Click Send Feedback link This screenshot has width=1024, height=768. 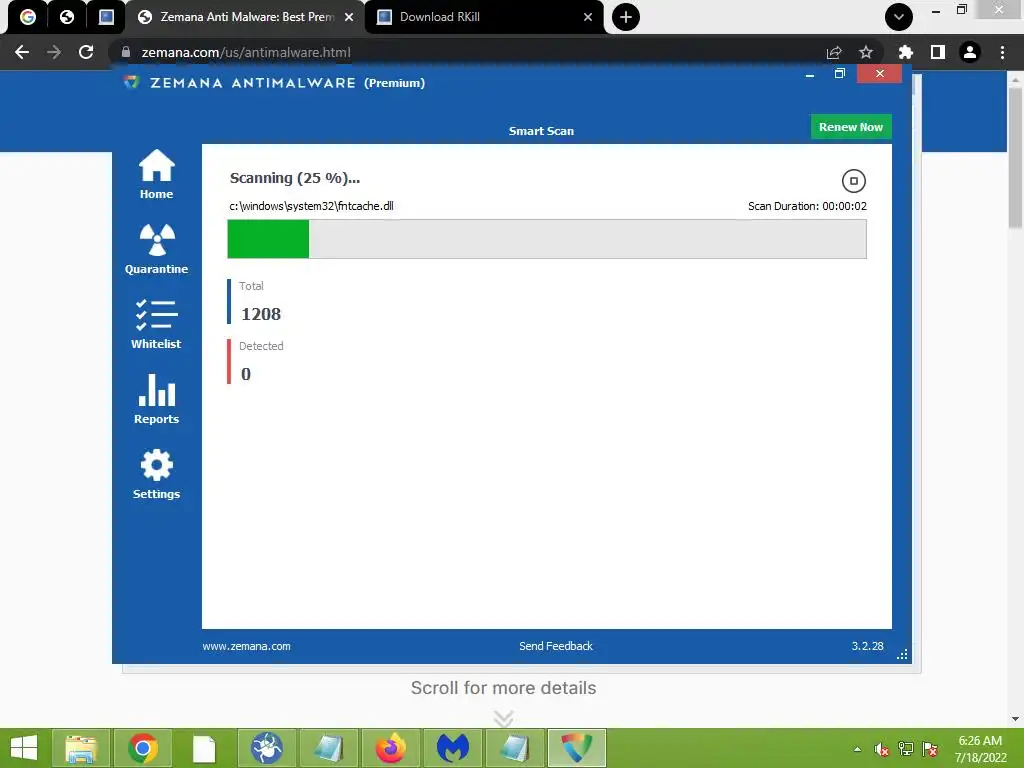pos(556,646)
